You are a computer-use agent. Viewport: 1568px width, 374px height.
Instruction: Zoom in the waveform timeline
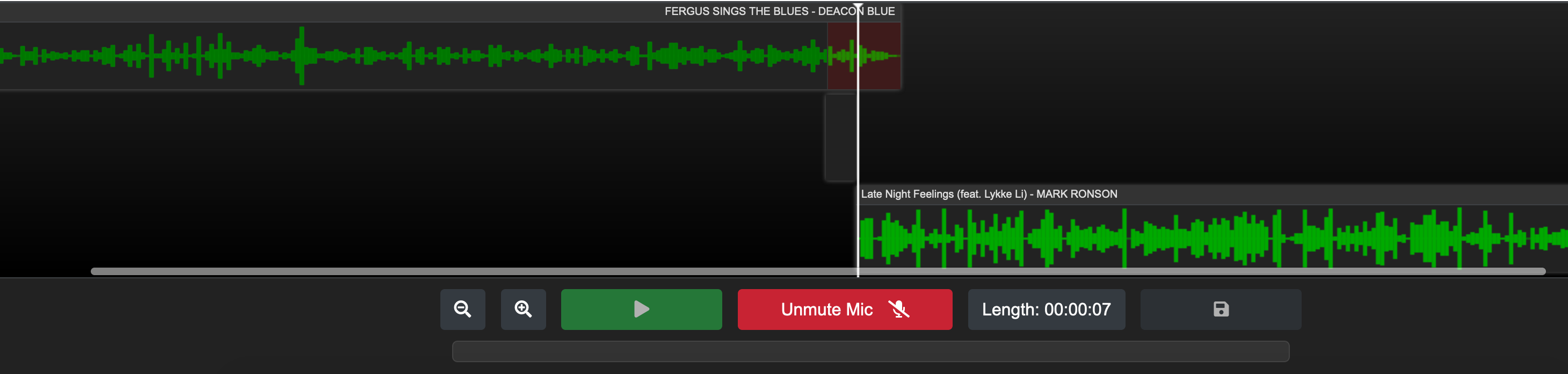coord(523,310)
